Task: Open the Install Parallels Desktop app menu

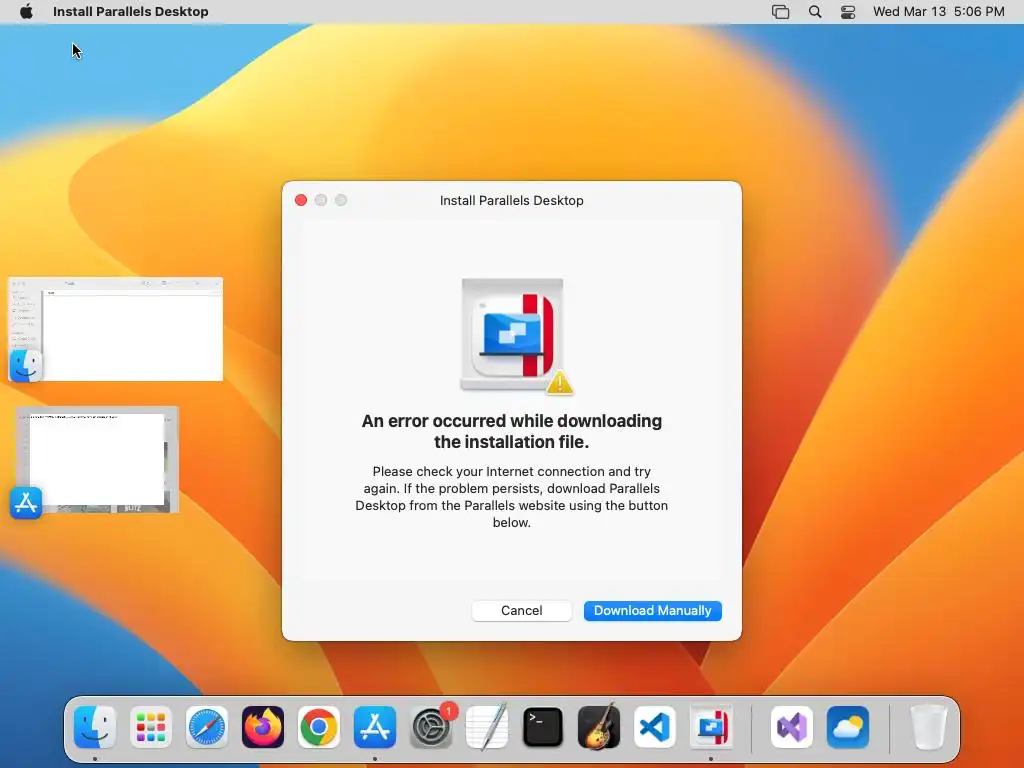Action: 131,12
